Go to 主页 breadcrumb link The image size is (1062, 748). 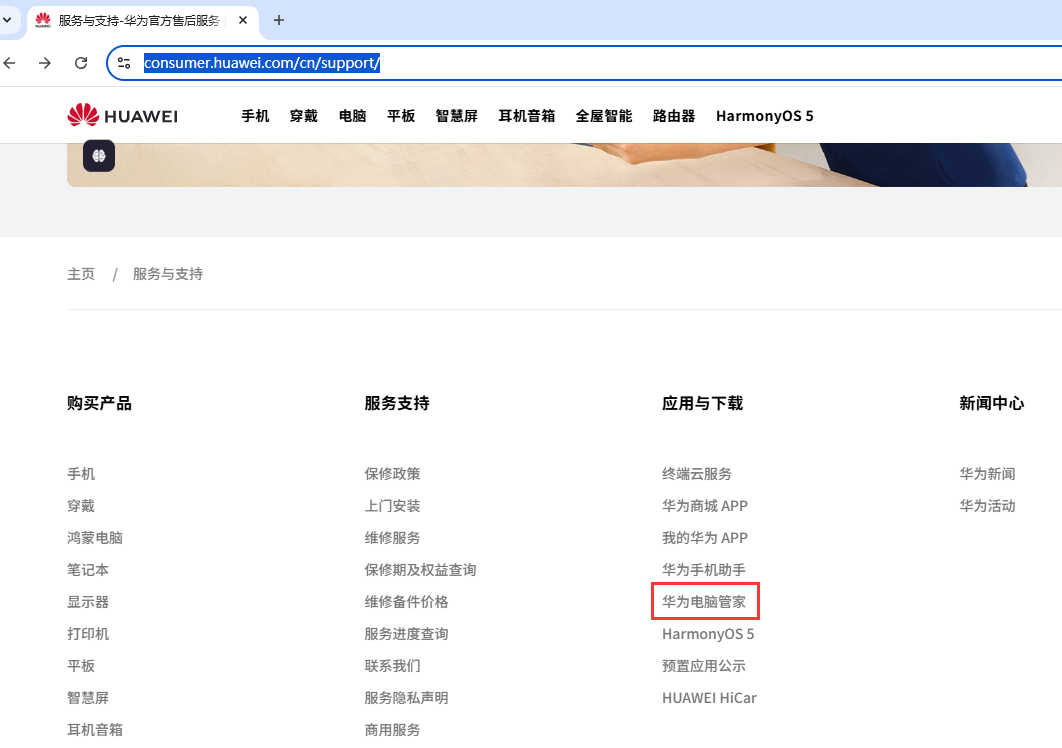point(81,274)
